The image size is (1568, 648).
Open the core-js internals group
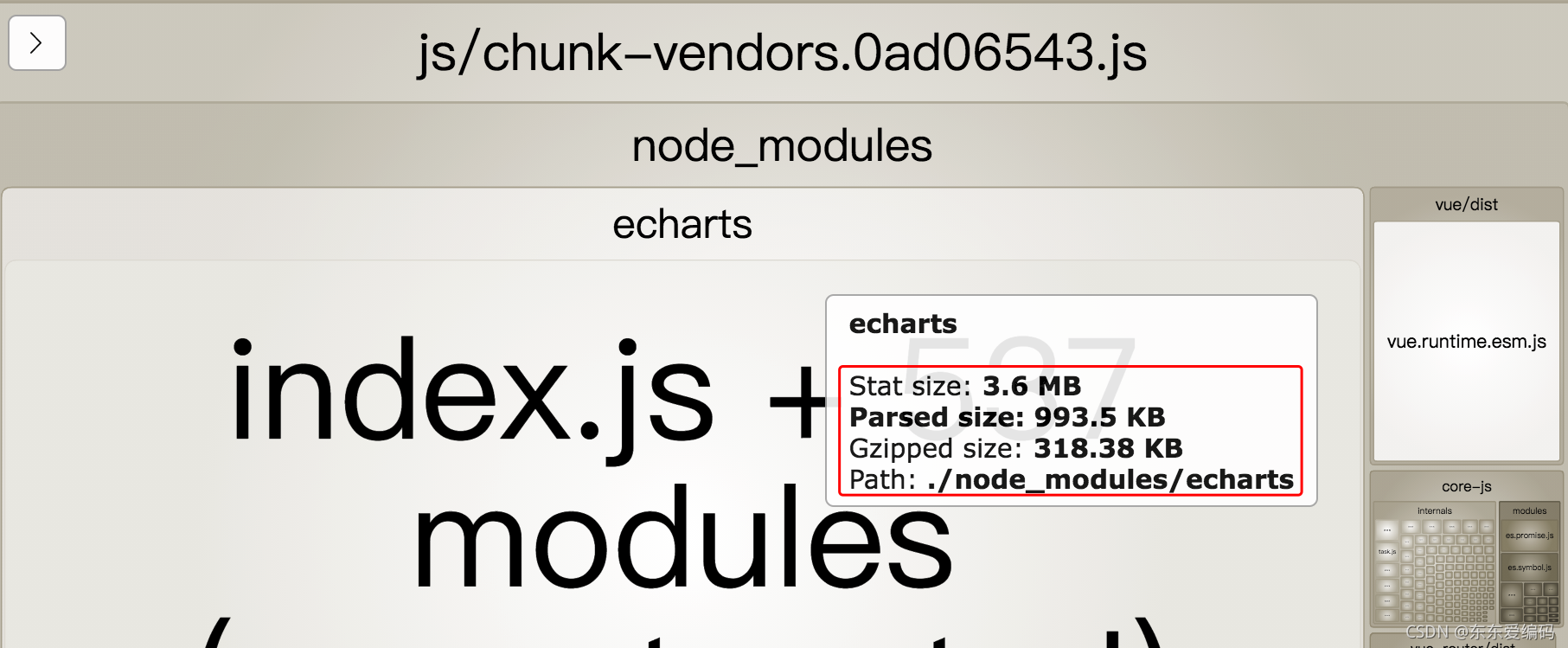point(1435,510)
